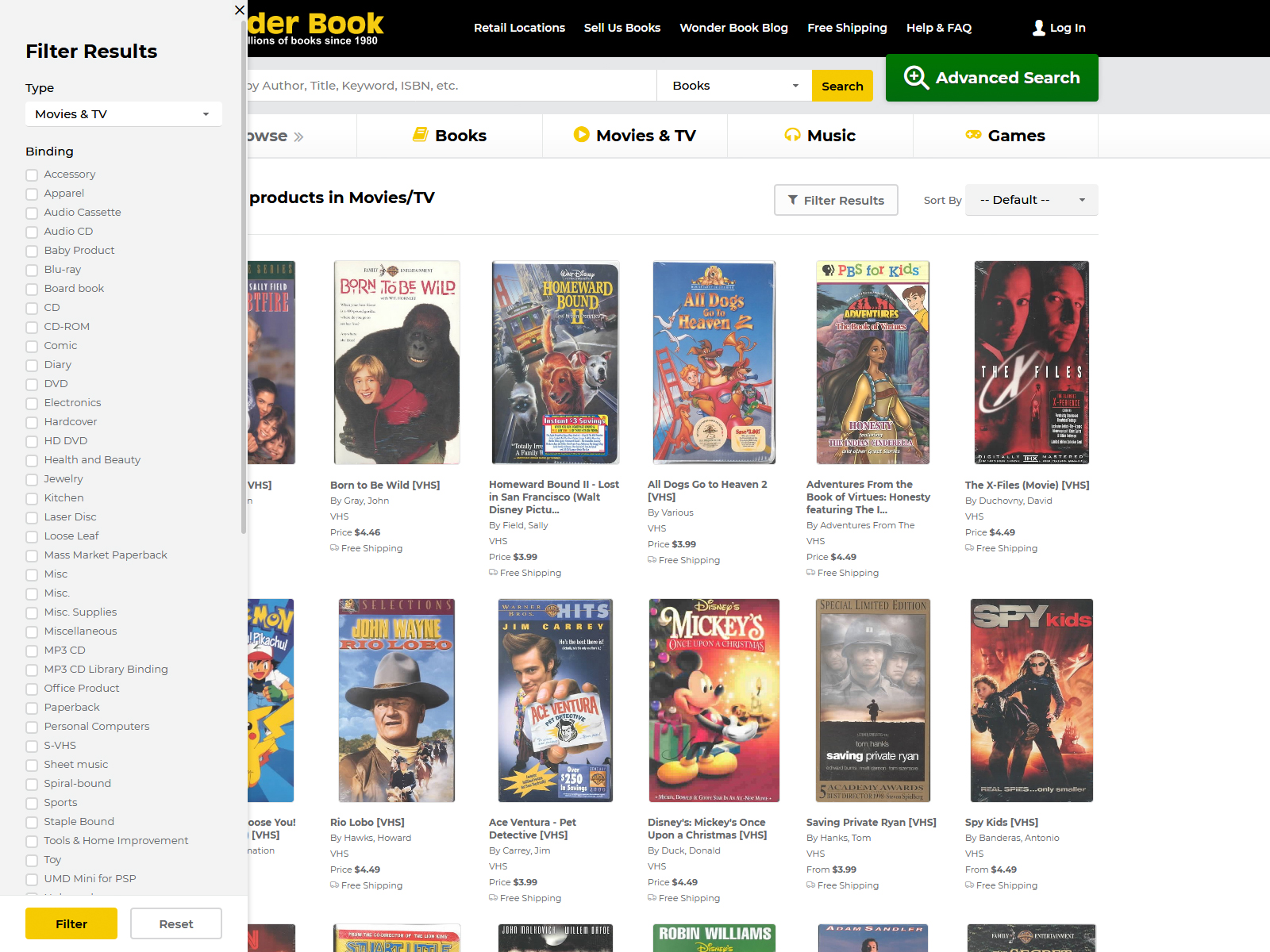Click the Games controller icon
Viewport: 1270px width, 952px height.
pos(973,135)
